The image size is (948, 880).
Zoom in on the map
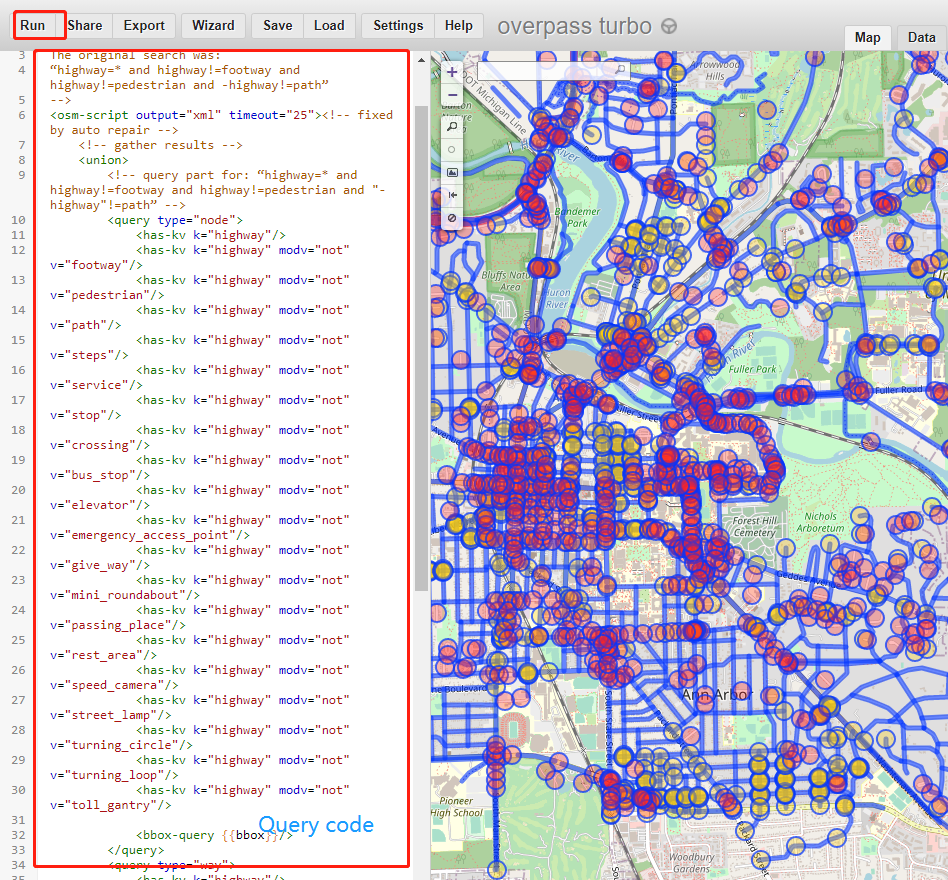pyautogui.click(x=452, y=72)
